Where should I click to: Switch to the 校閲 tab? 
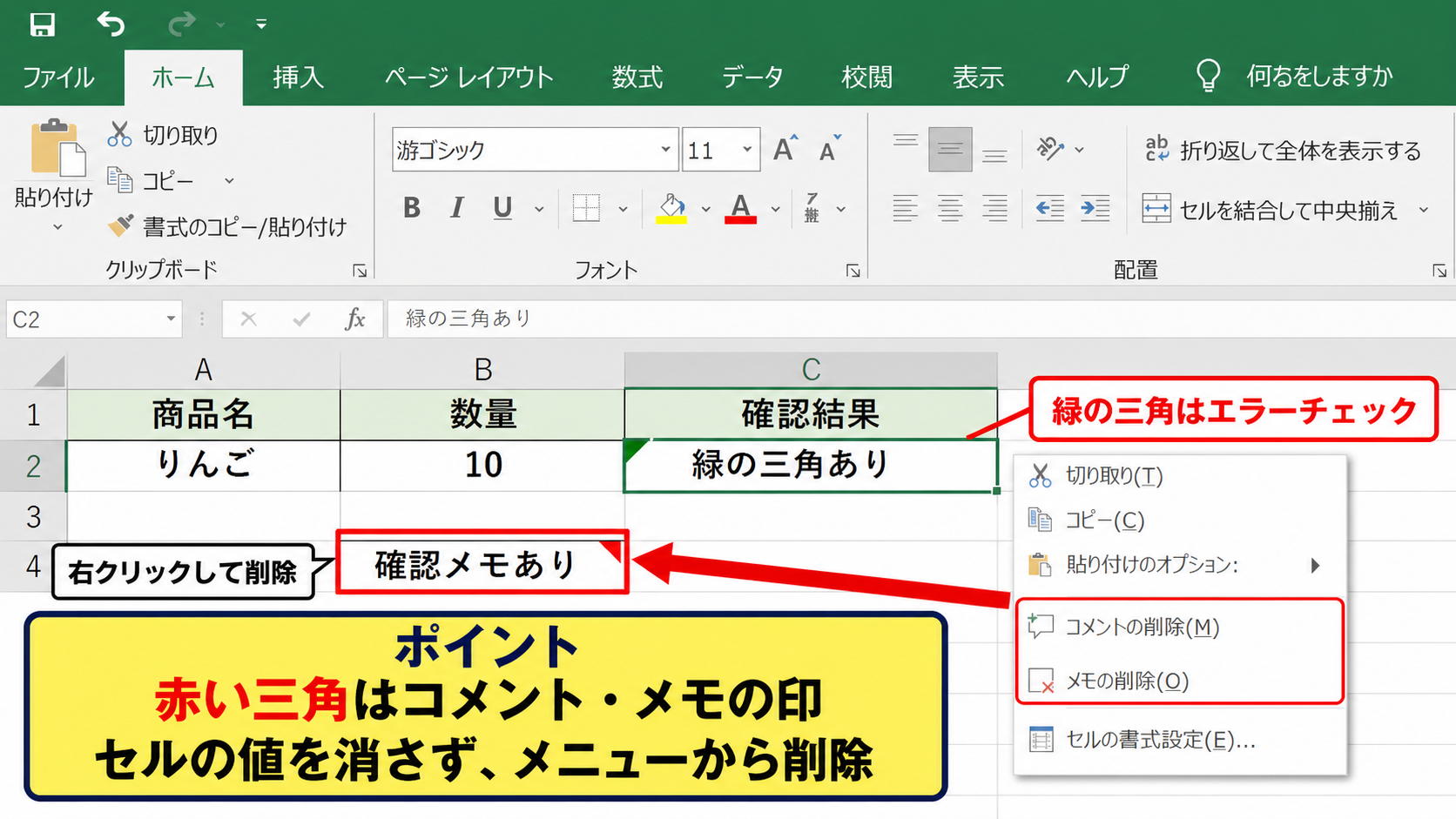click(x=866, y=77)
